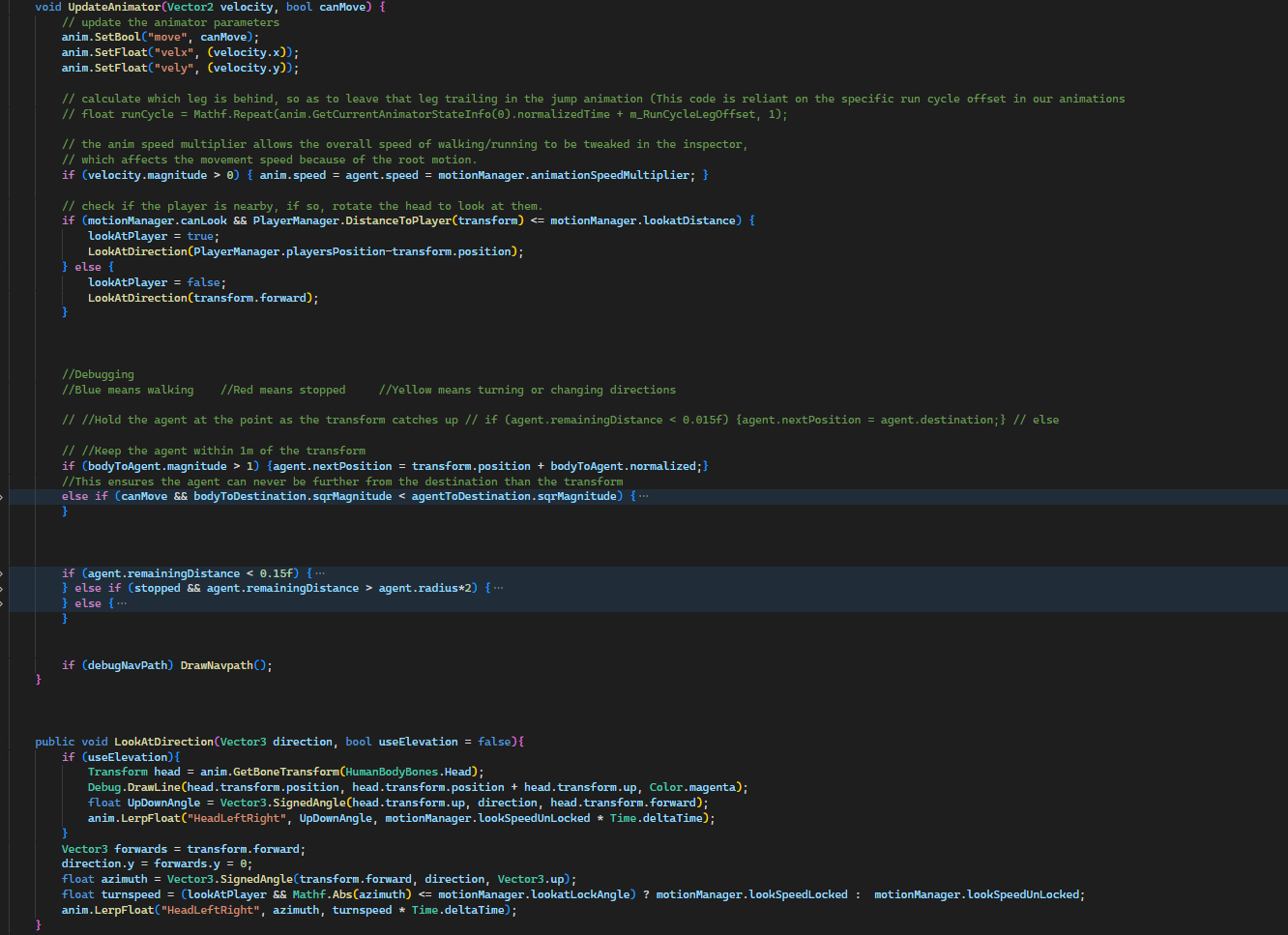Click 'agentToDestination' in the else-if condition

pos(471,497)
